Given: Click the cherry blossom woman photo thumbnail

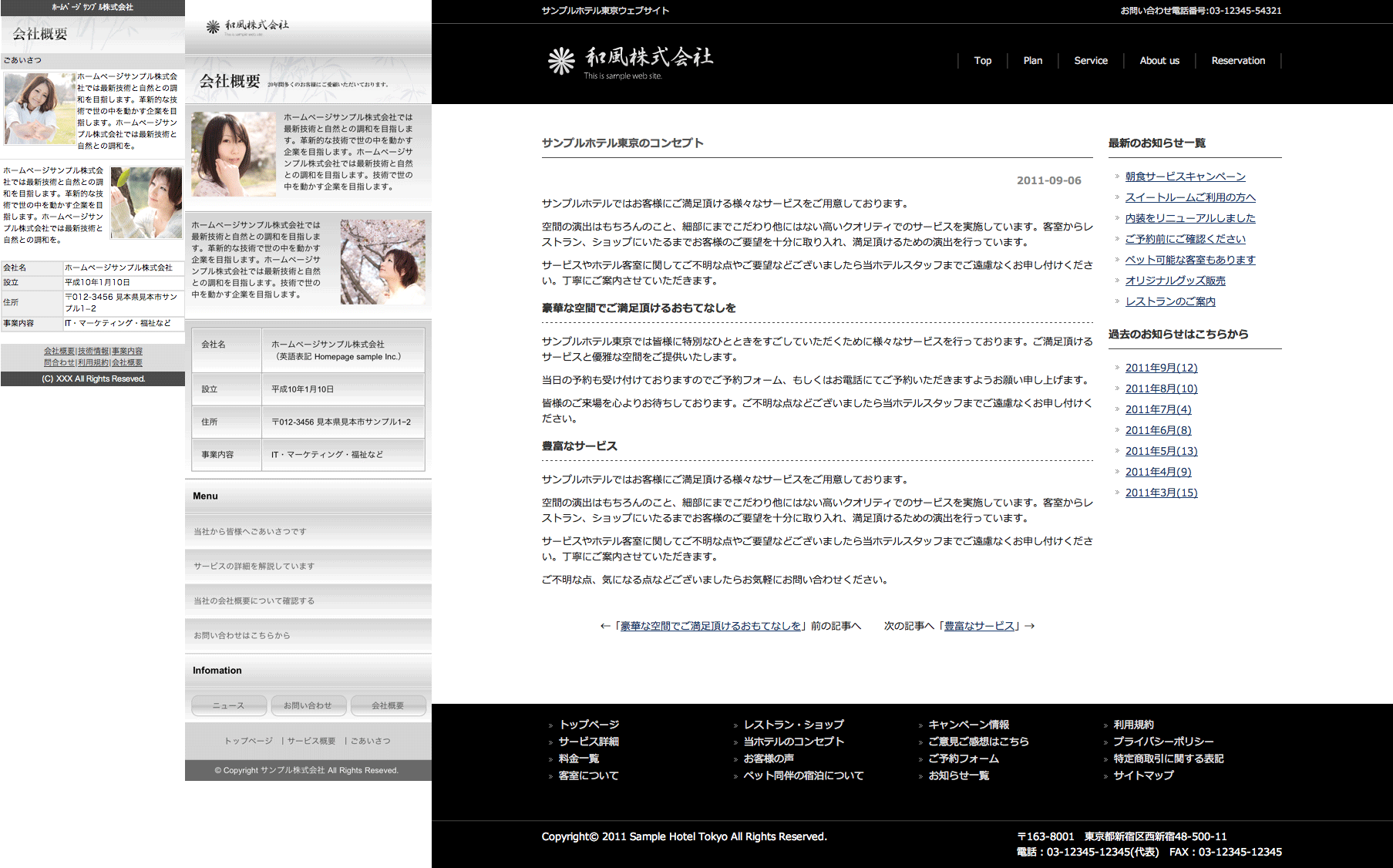Looking at the screenshot, I should (x=382, y=261).
